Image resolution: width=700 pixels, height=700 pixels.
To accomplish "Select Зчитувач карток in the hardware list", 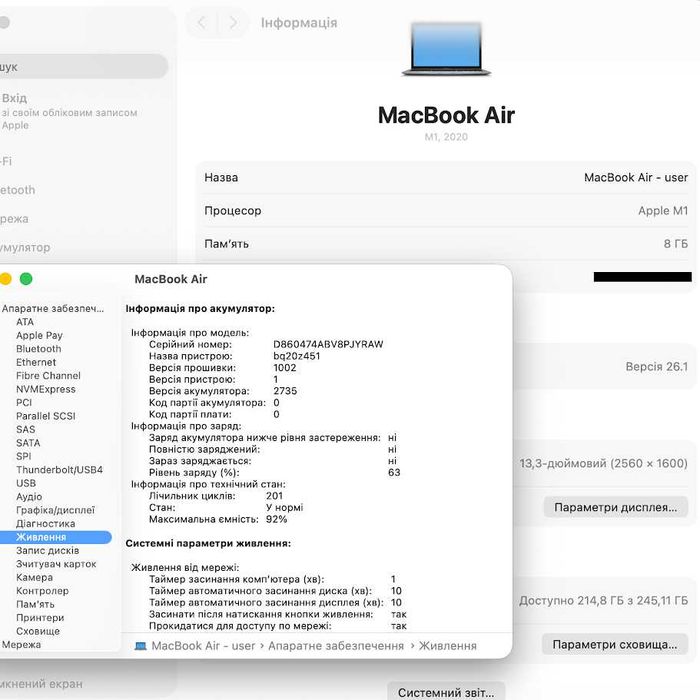I will click(56, 564).
